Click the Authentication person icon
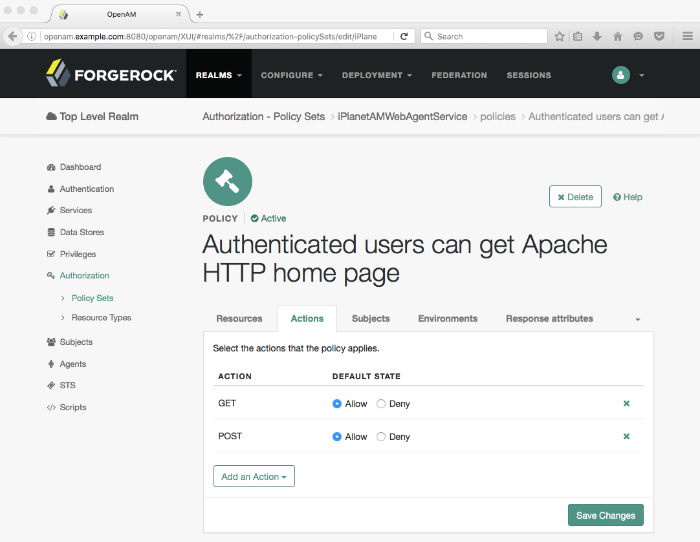The image size is (700, 542). (51, 189)
